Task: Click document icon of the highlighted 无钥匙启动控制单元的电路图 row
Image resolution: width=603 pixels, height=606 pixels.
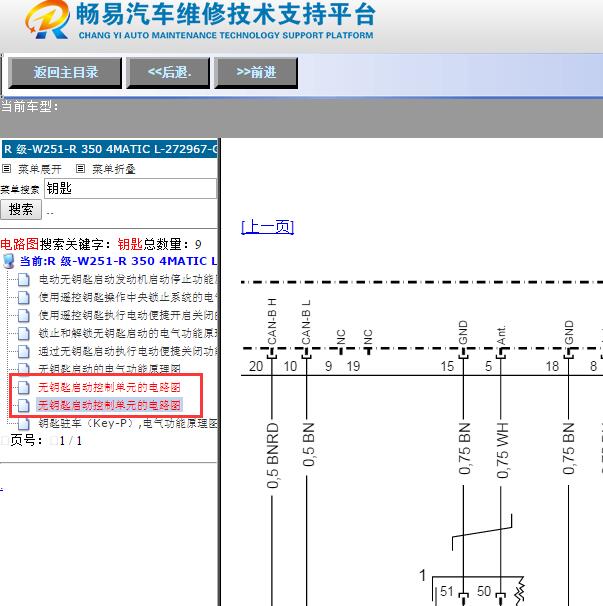Action: tap(24, 405)
